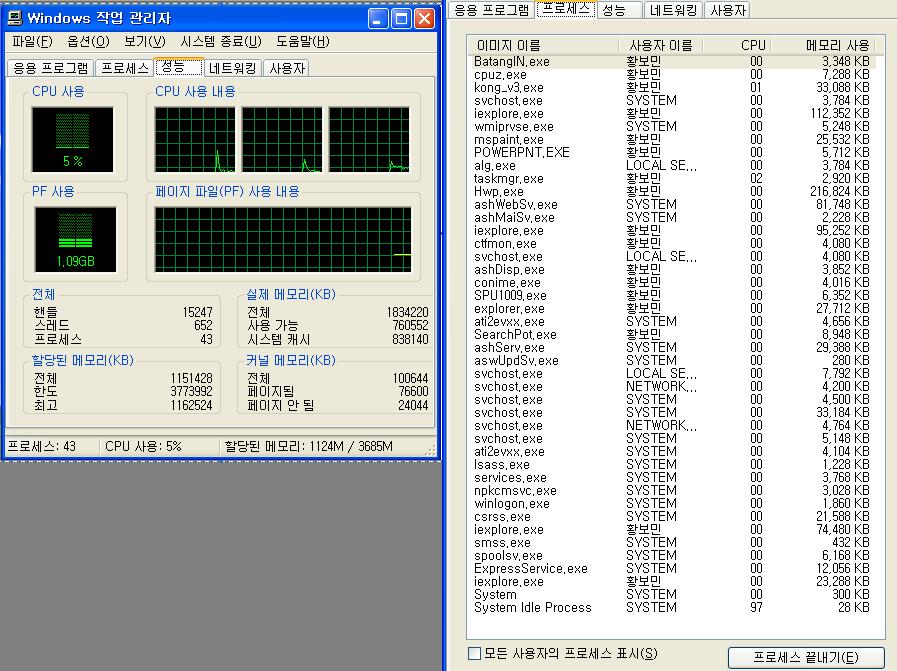
Task: Click the Task Manager title bar icon
Action: 15,18
